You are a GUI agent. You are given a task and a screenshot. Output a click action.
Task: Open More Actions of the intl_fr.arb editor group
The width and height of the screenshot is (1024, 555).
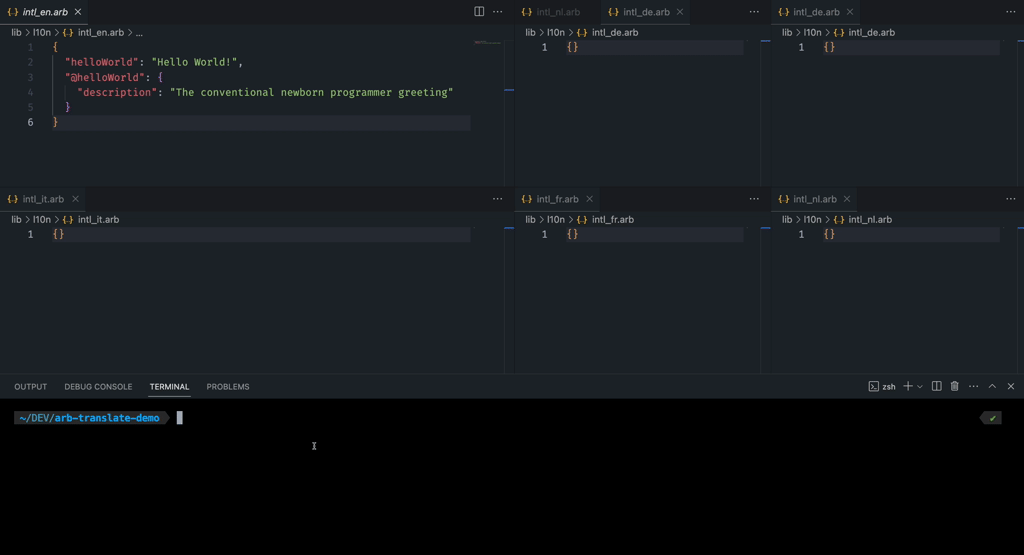tap(754, 199)
